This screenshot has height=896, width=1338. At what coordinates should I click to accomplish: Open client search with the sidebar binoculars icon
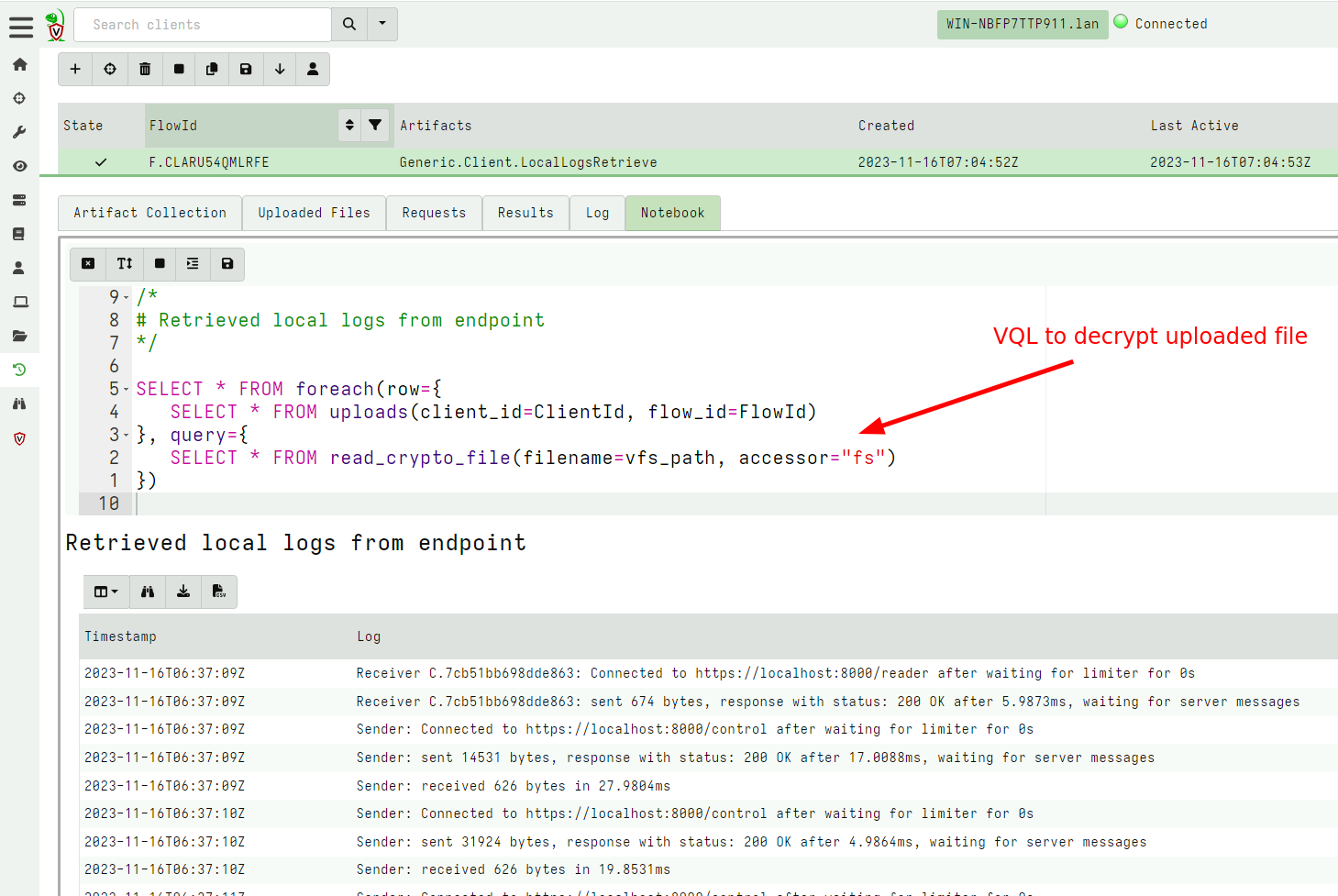pos(20,404)
